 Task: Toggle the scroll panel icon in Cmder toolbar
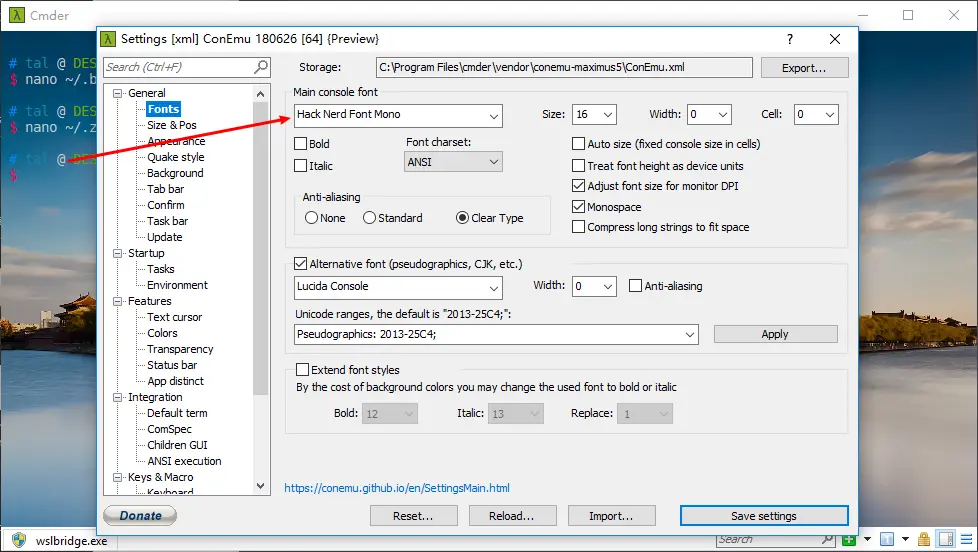click(946, 540)
